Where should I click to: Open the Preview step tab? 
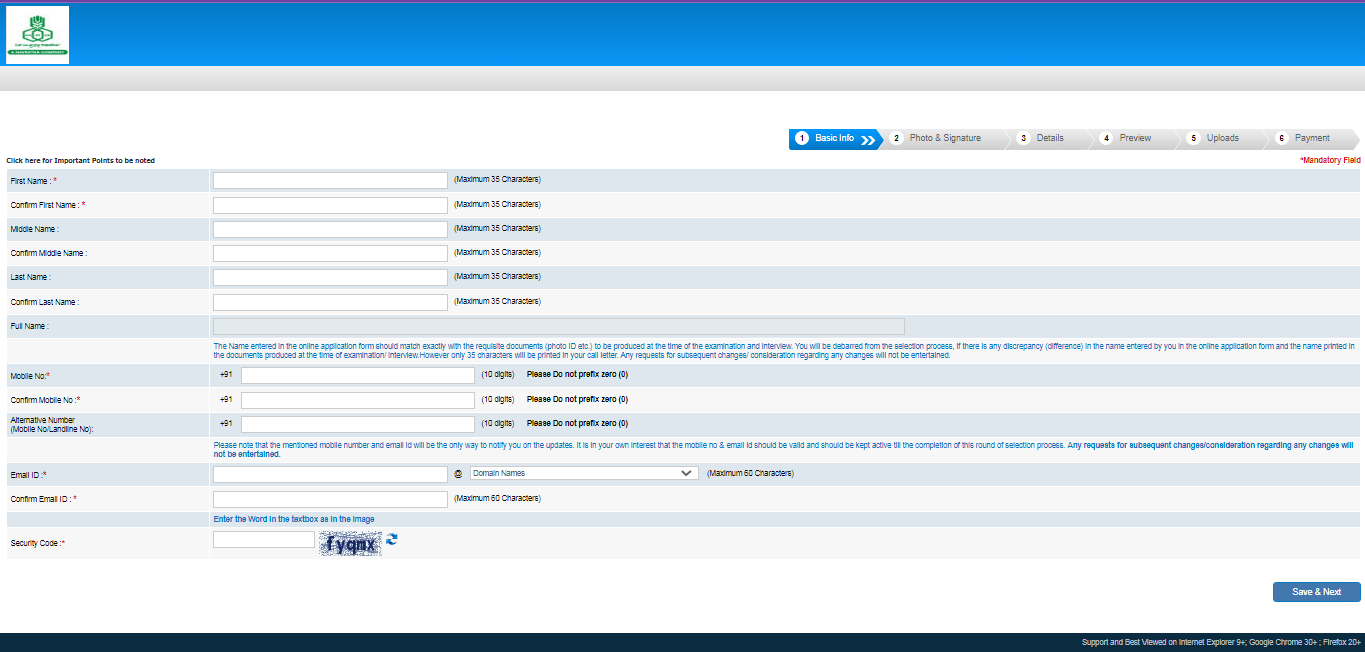(x=1134, y=138)
